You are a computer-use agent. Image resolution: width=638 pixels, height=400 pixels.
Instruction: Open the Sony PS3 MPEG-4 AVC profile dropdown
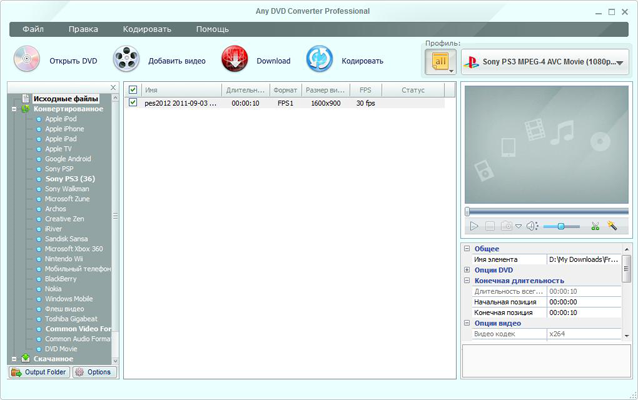point(620,63)
